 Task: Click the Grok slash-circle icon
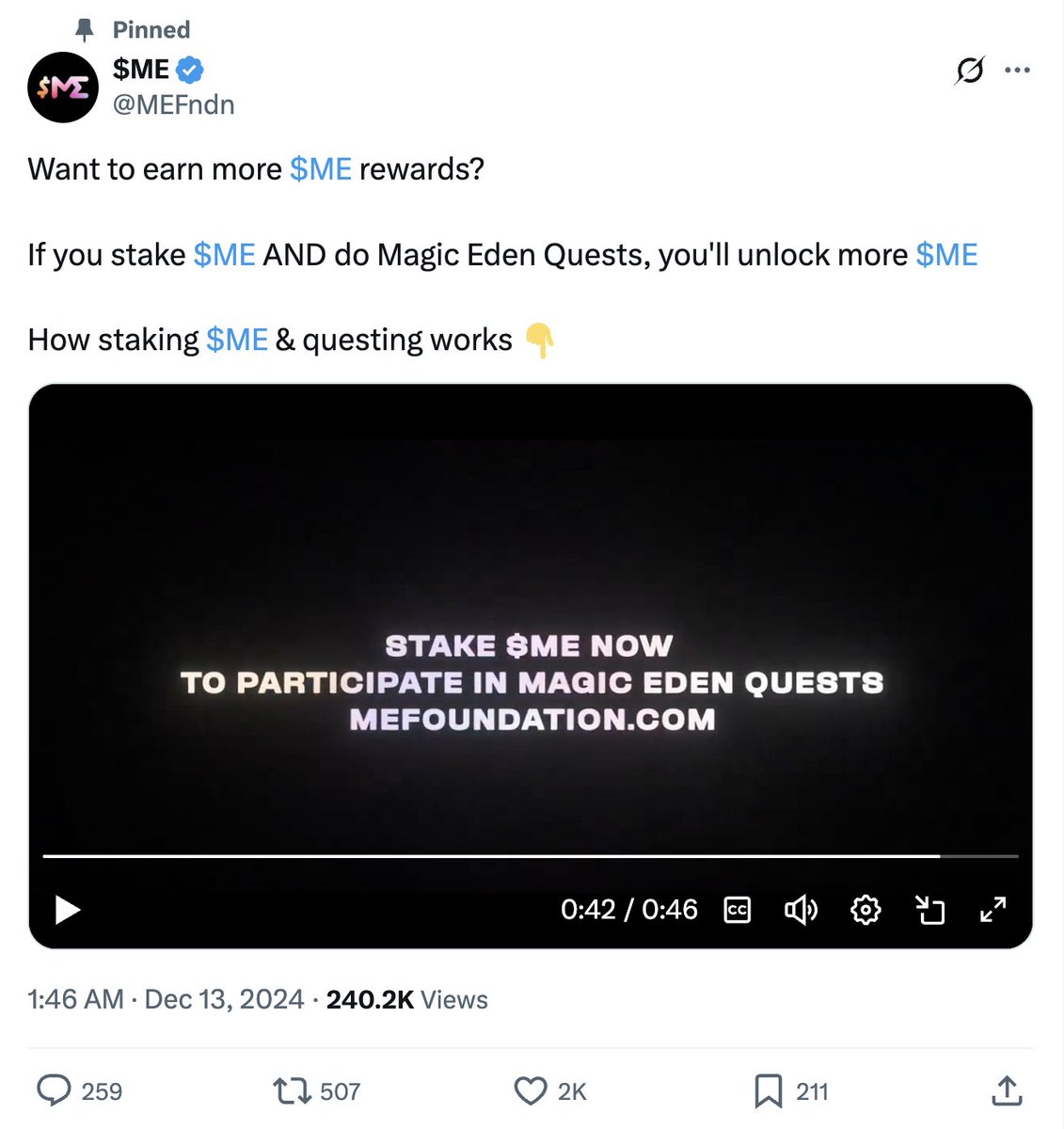[970, 71]
